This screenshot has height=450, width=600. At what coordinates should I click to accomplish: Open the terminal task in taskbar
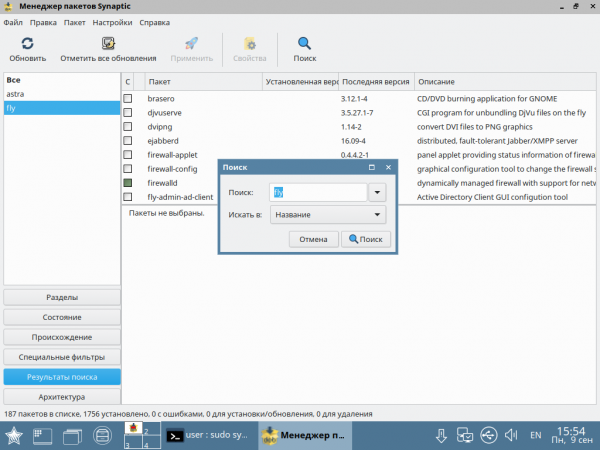tap(208, 435)
